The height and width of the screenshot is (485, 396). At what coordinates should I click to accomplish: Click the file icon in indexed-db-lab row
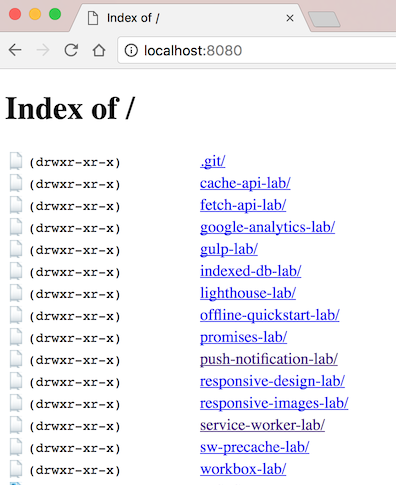click(16, 271)
